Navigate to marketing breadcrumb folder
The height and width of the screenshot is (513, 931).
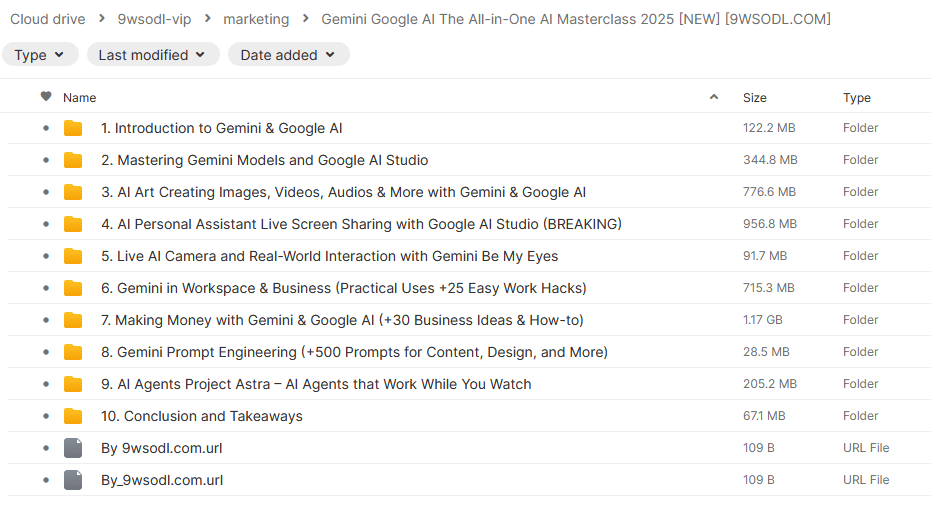pos(256,19)
